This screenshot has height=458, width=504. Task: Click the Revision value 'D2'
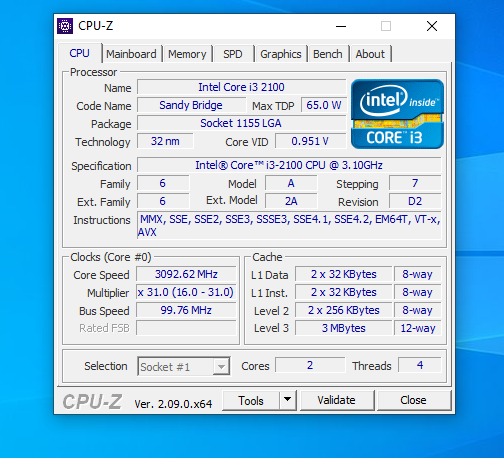click(x=415, y=201)
